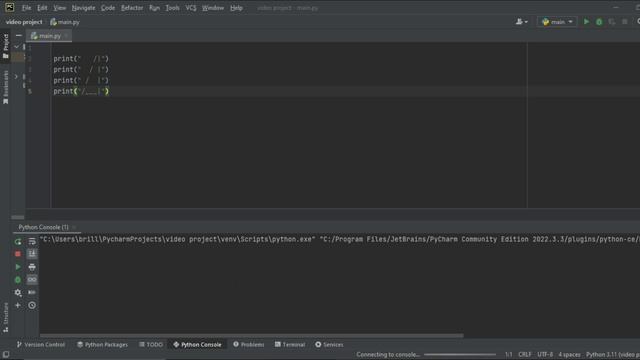Open the VCS menu

(191, 8)
